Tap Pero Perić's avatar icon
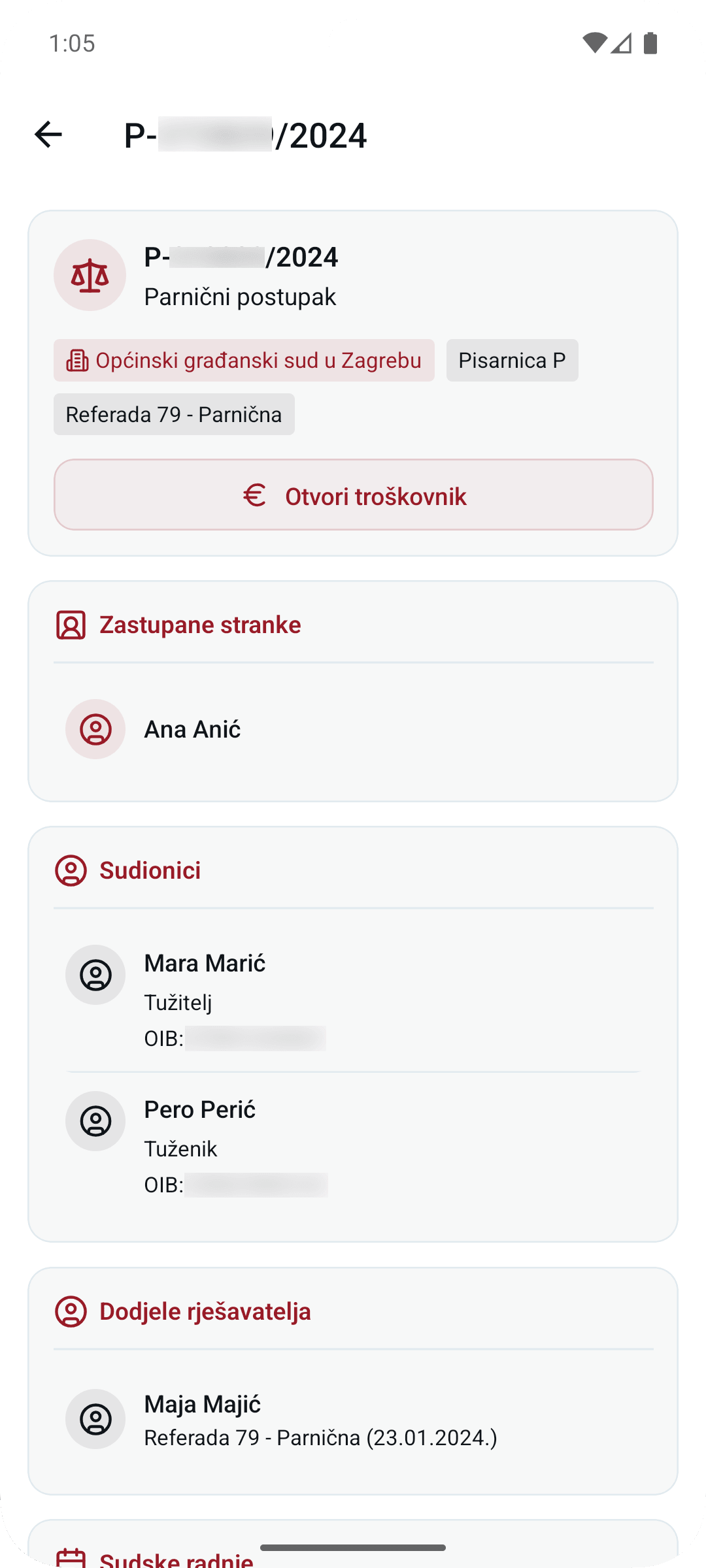Viewport: 706px width, 1568px height. click(95, 1121)
